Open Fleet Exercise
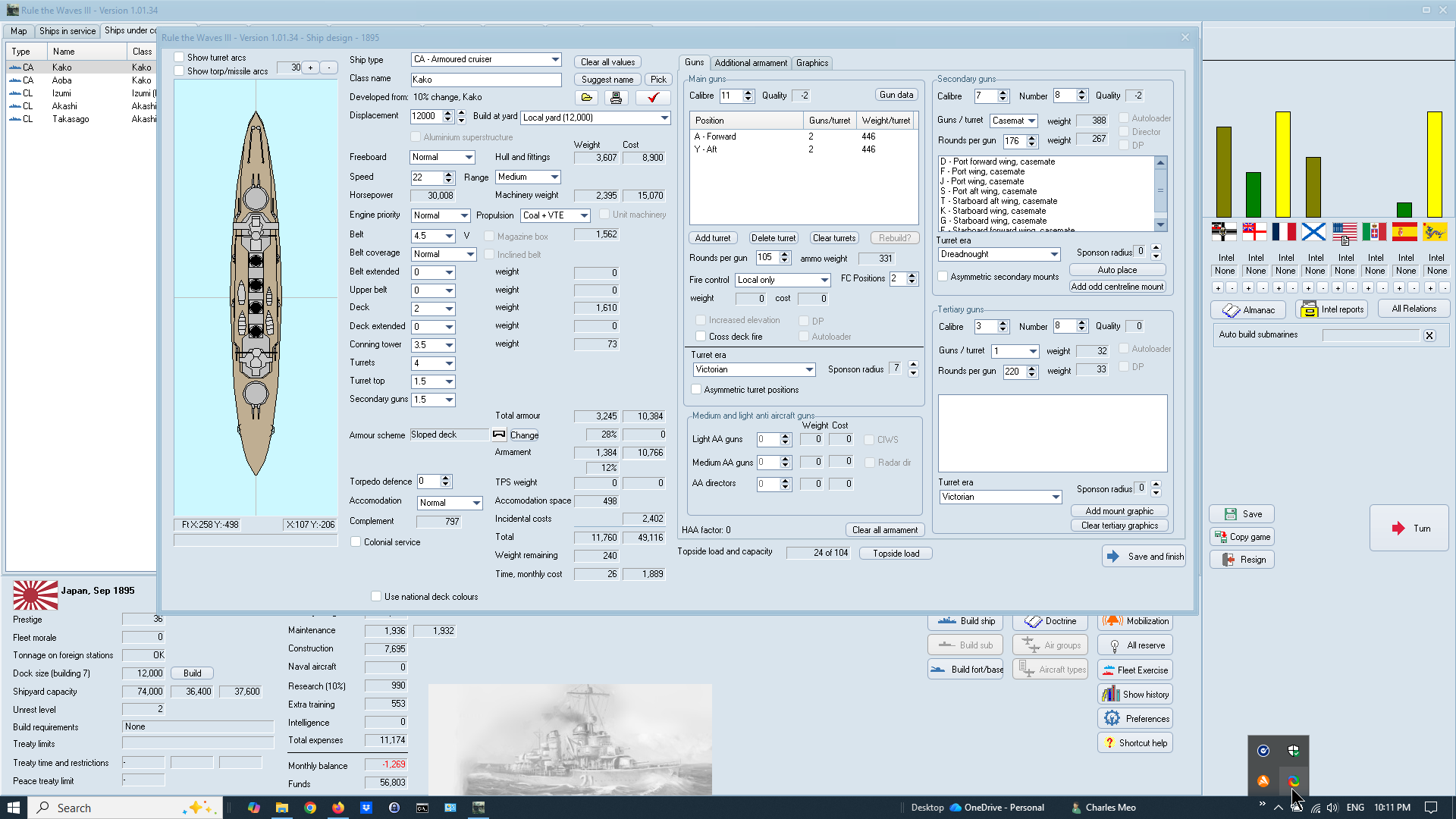This screenshot has height=819, width=1456. point(1135,670)
